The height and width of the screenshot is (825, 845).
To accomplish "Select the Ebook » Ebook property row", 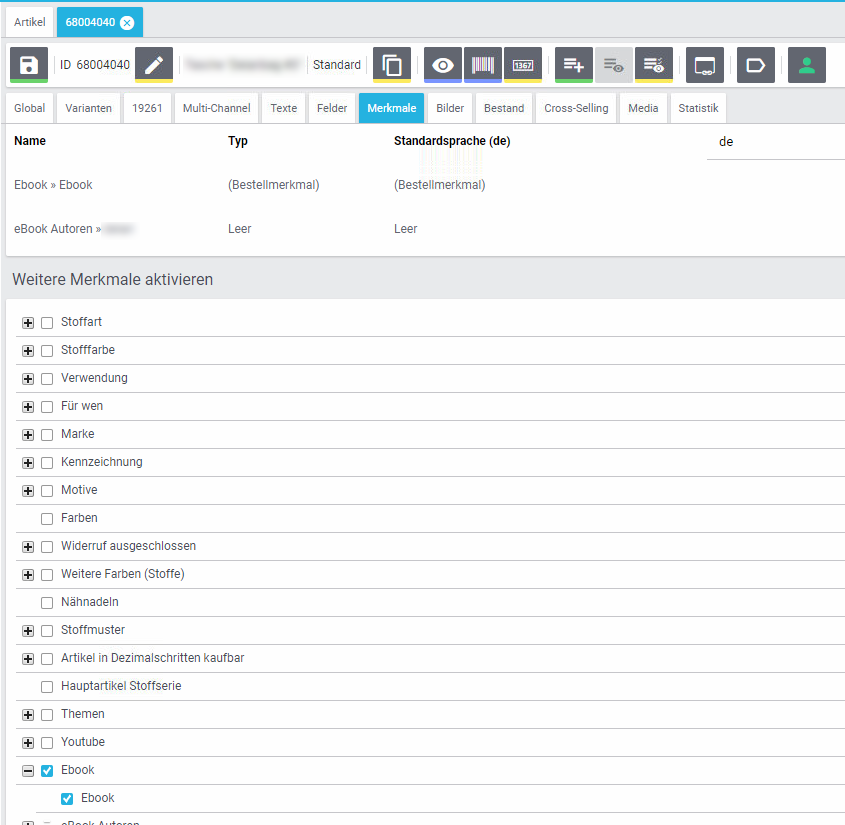I will pyautogui.click(x=53, y=185).
